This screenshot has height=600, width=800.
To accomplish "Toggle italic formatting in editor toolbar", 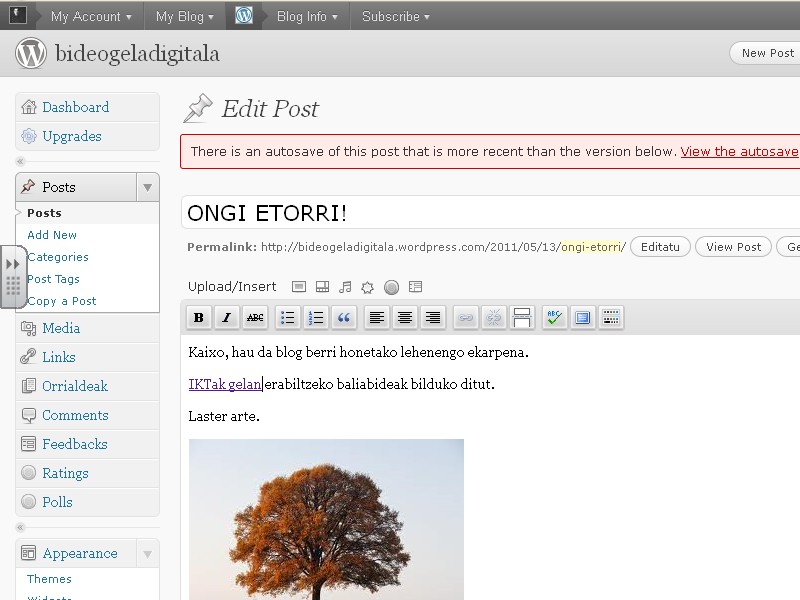I will (x=227, y=317).
